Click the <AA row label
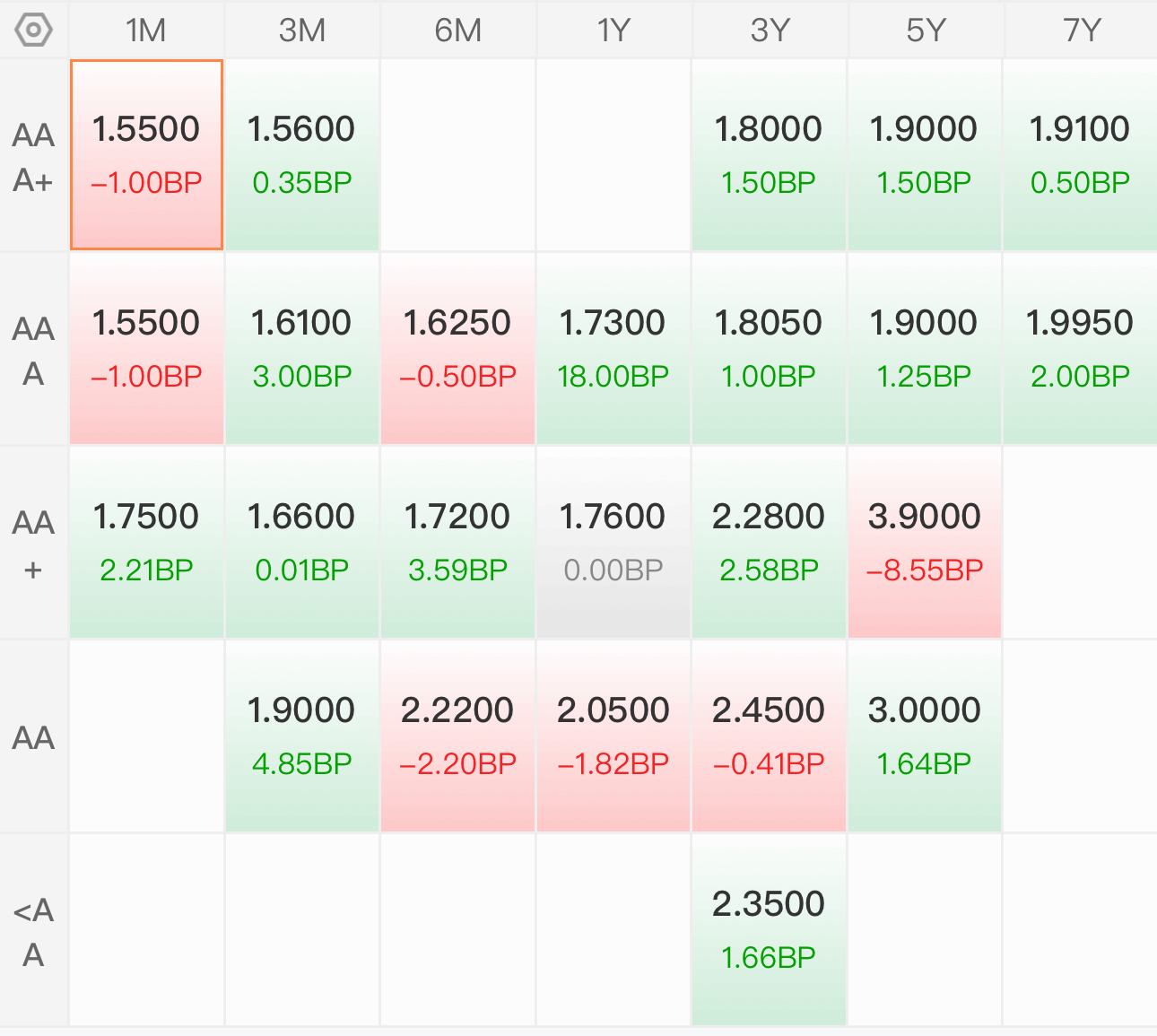Screen dimensions: 1157x1036 coord(34,931)
